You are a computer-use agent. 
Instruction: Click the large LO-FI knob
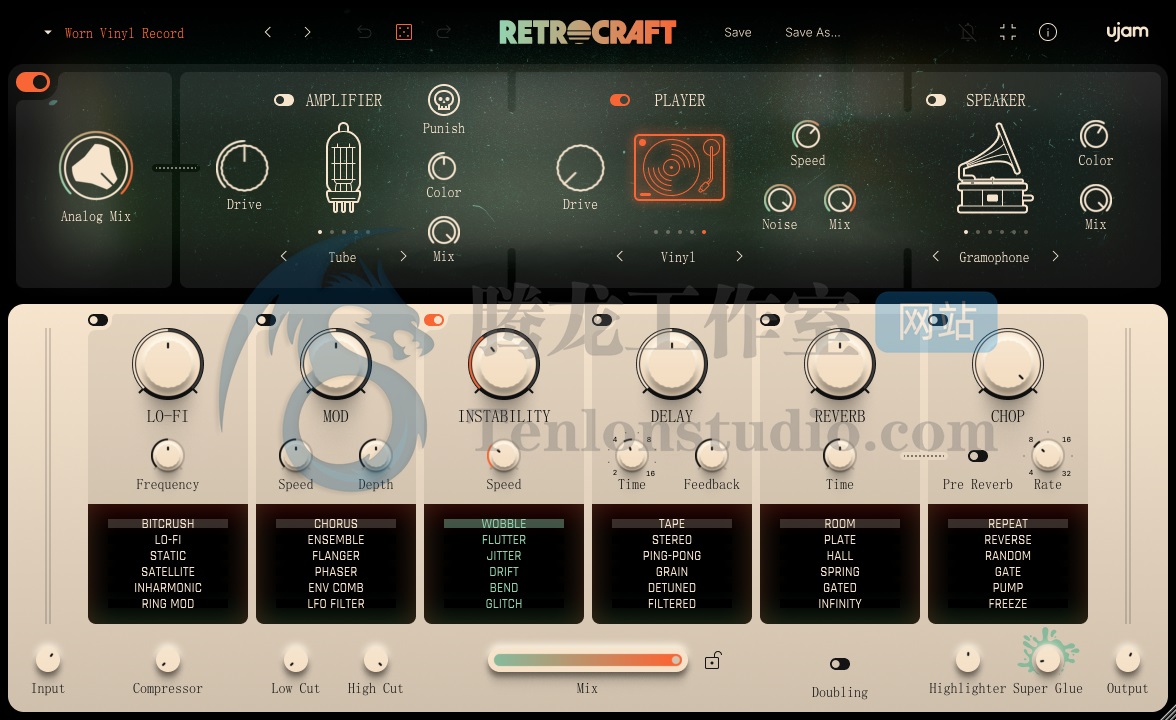(168, 364)
